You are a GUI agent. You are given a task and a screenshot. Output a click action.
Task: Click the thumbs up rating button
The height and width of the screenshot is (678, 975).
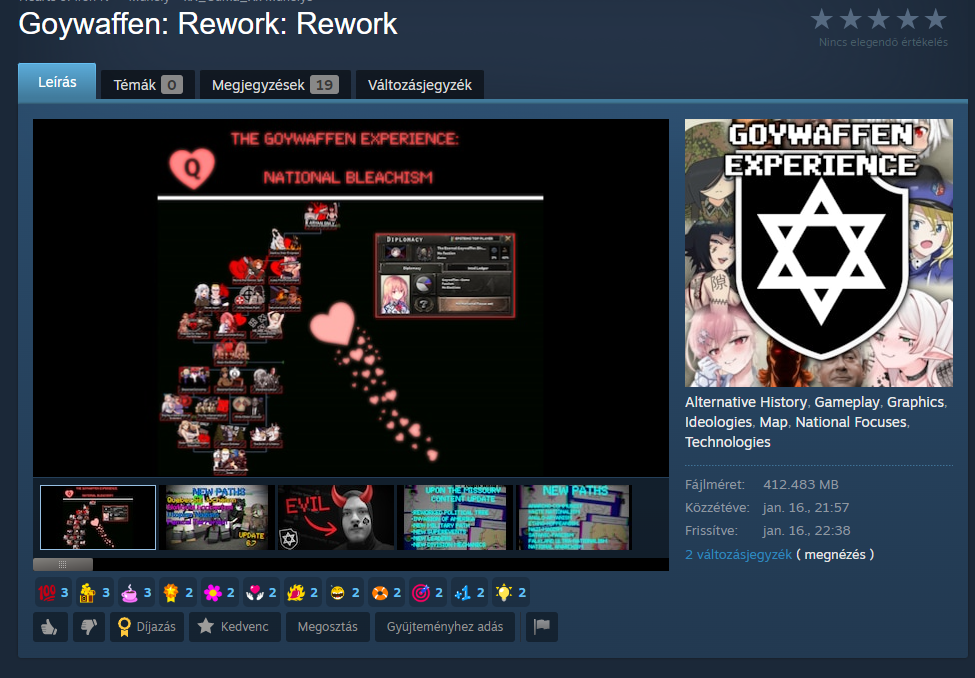50,626
